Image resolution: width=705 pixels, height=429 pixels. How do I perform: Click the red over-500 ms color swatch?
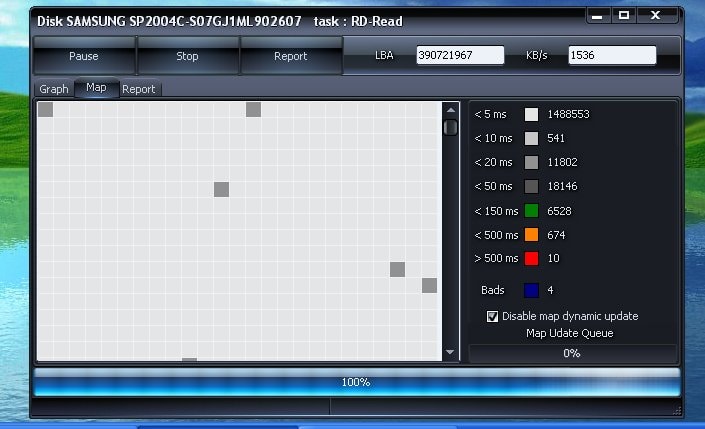[x=531, y=259]
